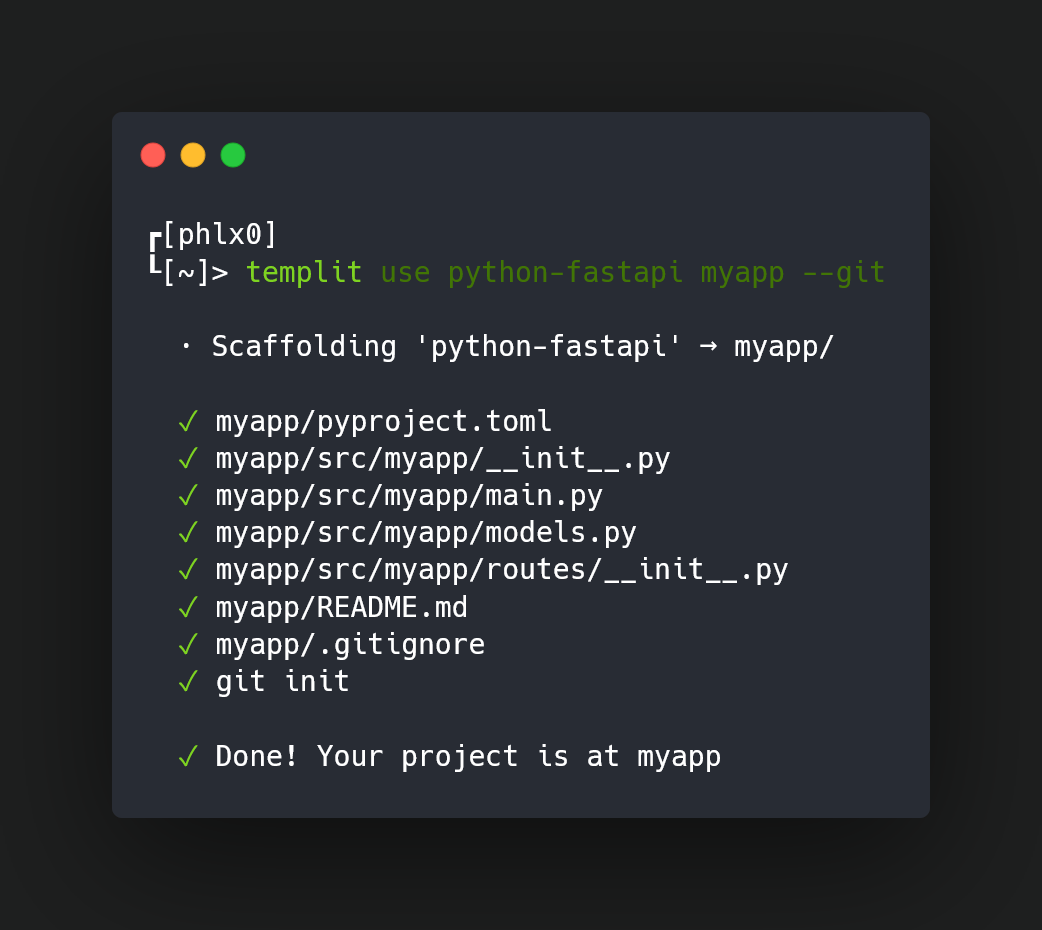Viewport: 1042px width, 930px height.
Task: Click the green templit command word
Action: (304, 272)
